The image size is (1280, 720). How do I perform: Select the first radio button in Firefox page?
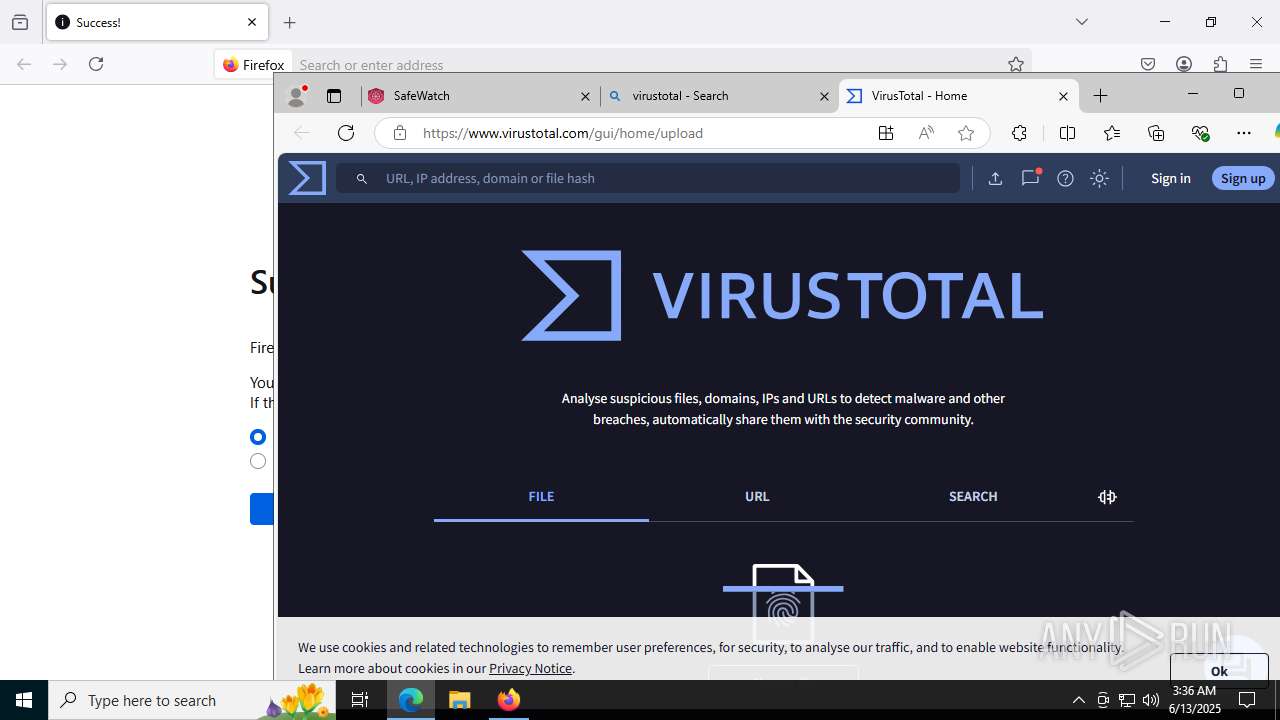pyautogui.click(x=258, y=437)
